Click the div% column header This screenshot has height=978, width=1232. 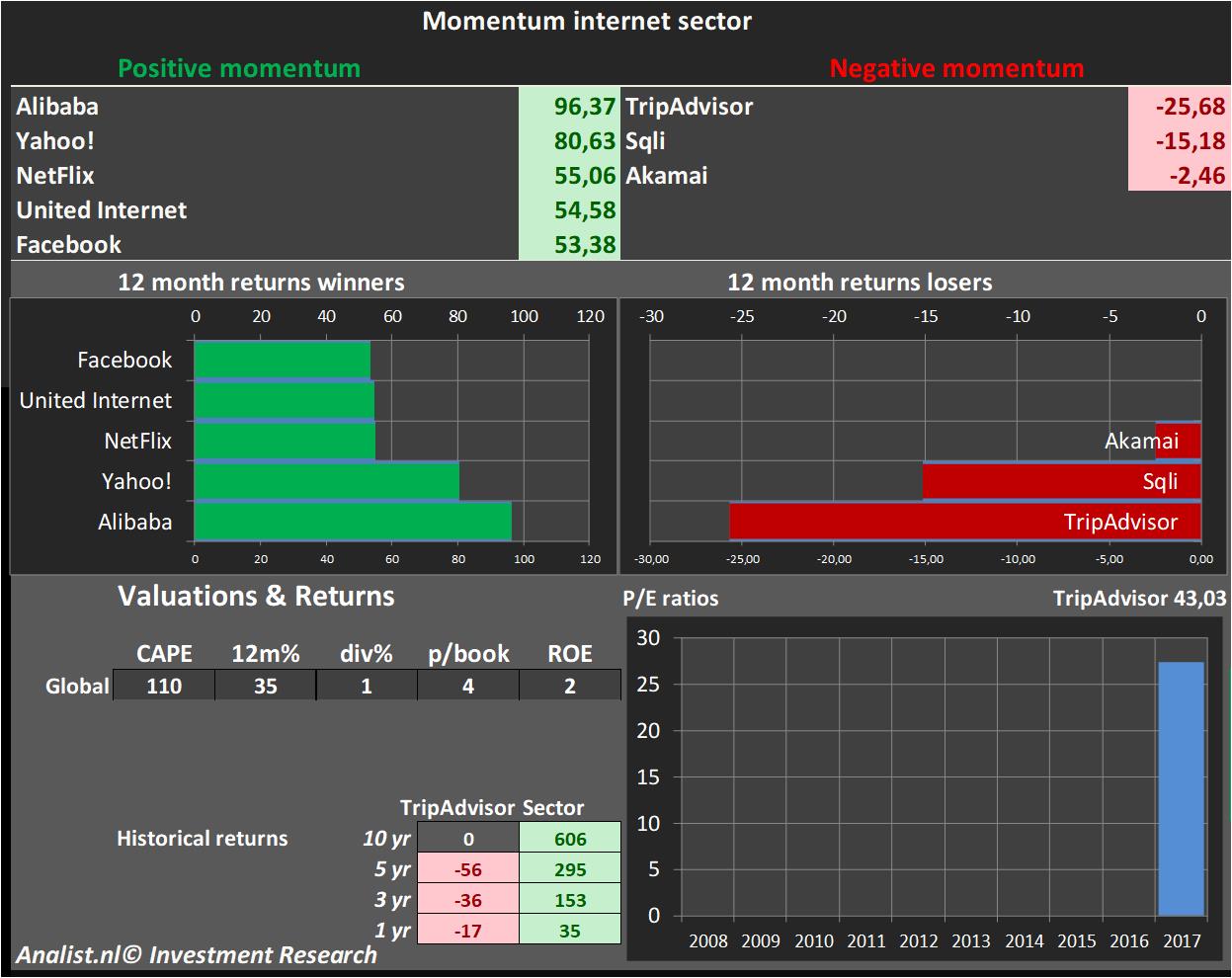pos(367,654)
